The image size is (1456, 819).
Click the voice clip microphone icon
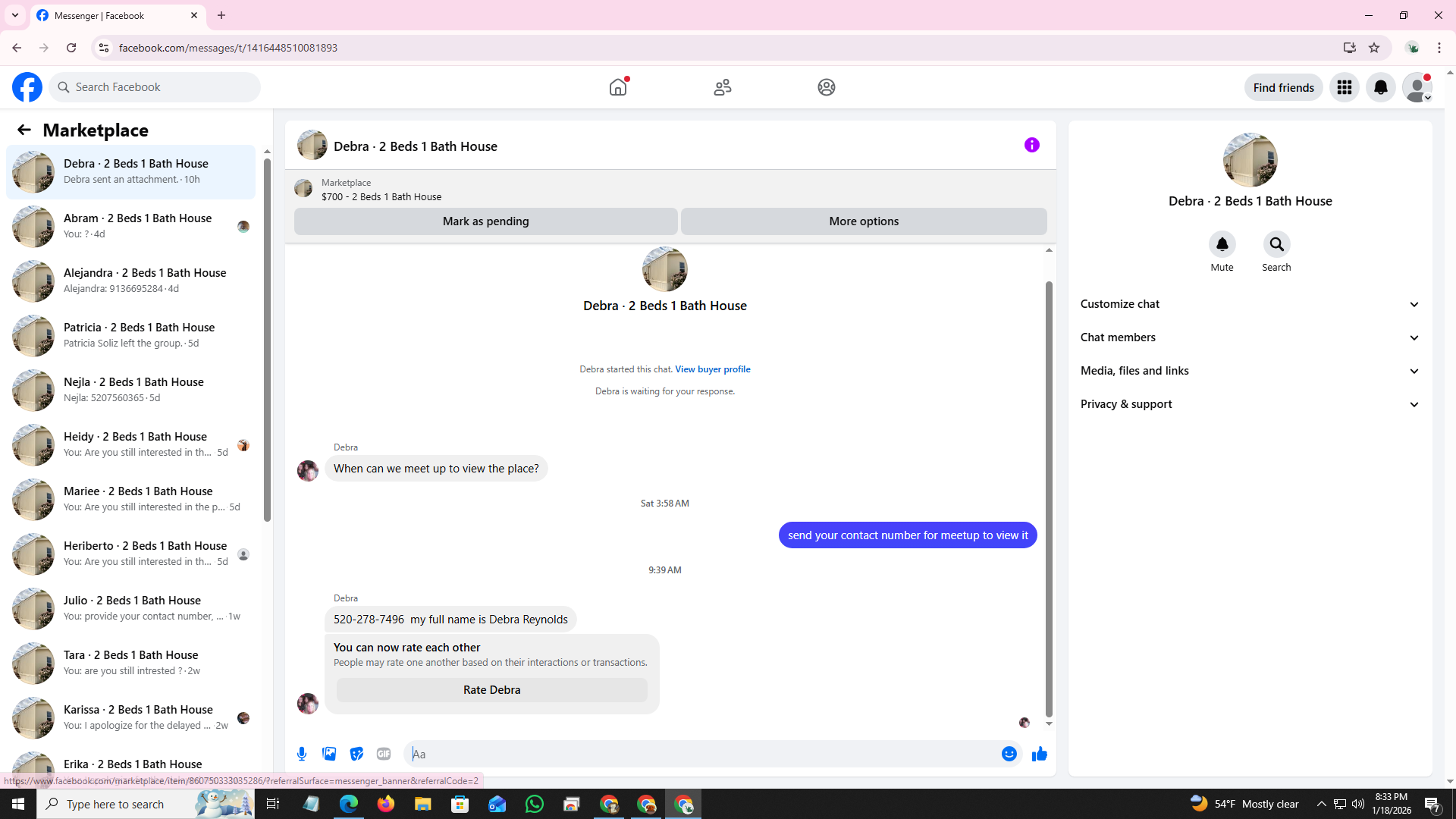302,754
